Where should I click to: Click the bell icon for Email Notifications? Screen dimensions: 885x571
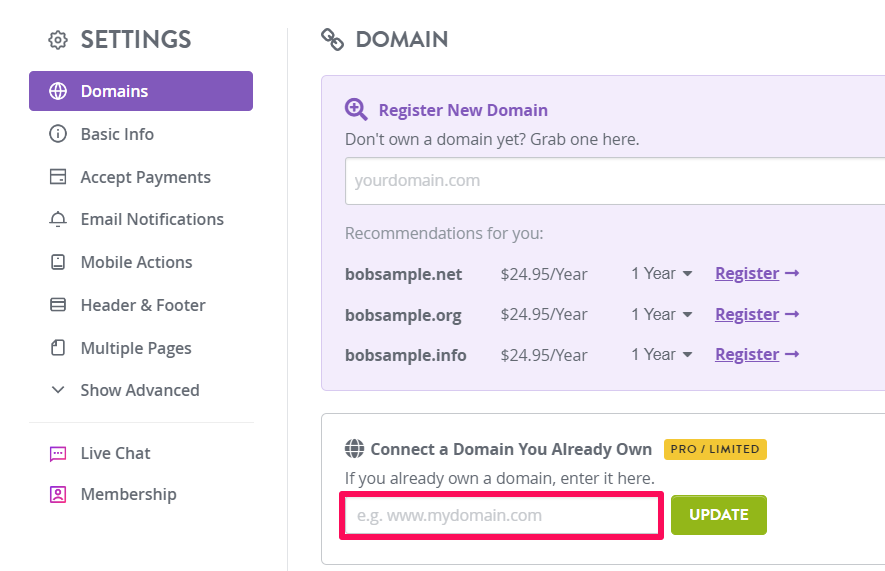click(58, 219)
